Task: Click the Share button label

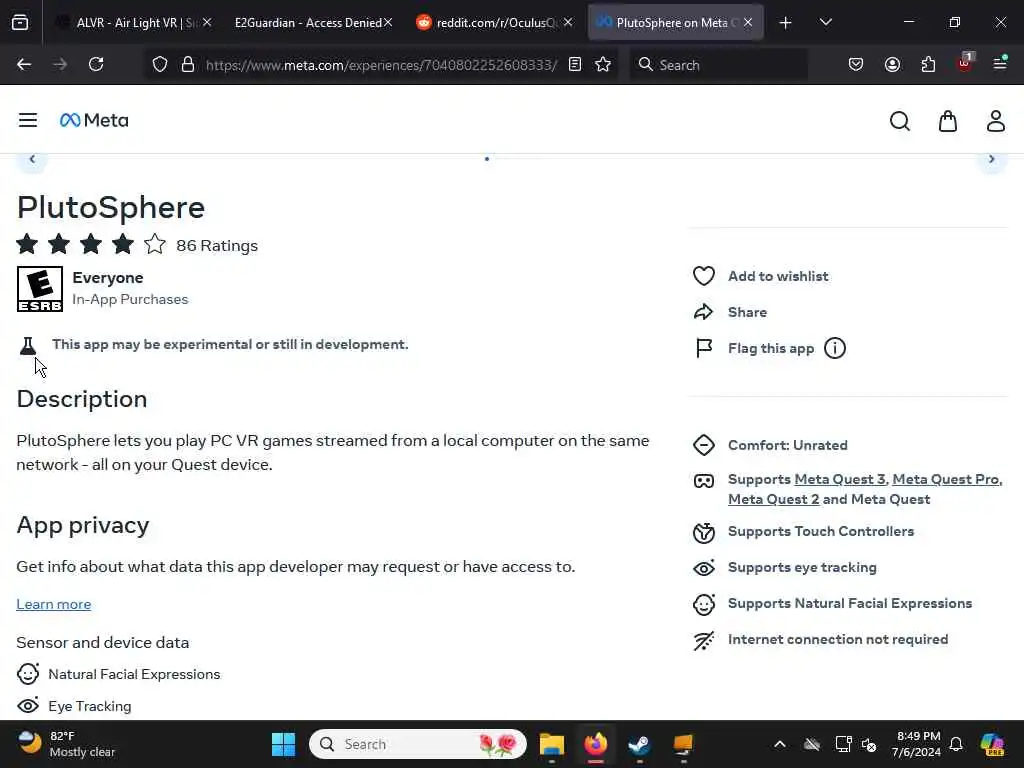Action: point(747,312)
